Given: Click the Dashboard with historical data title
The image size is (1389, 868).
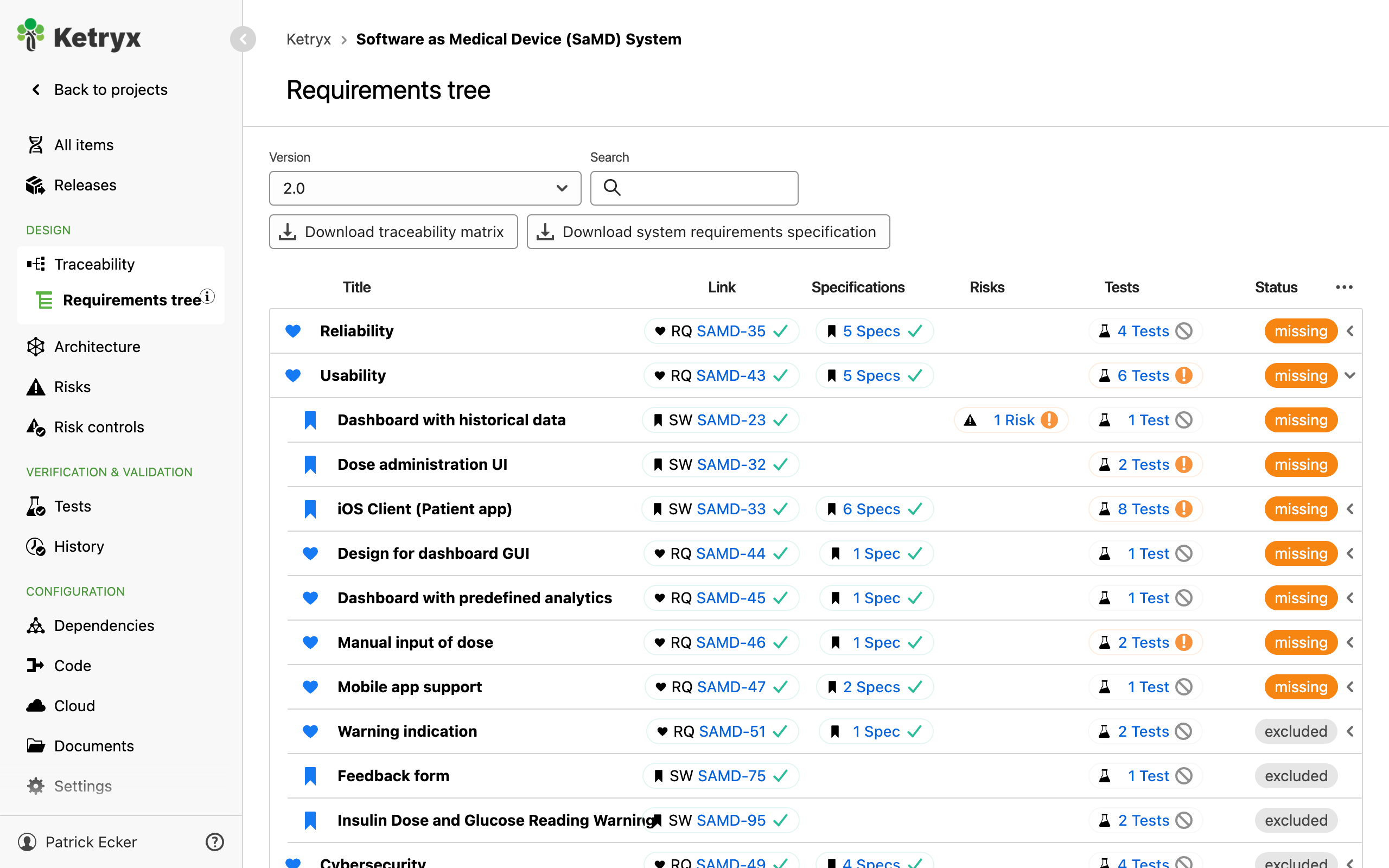Looking at the screenshot, I should [x=451, y=420].
